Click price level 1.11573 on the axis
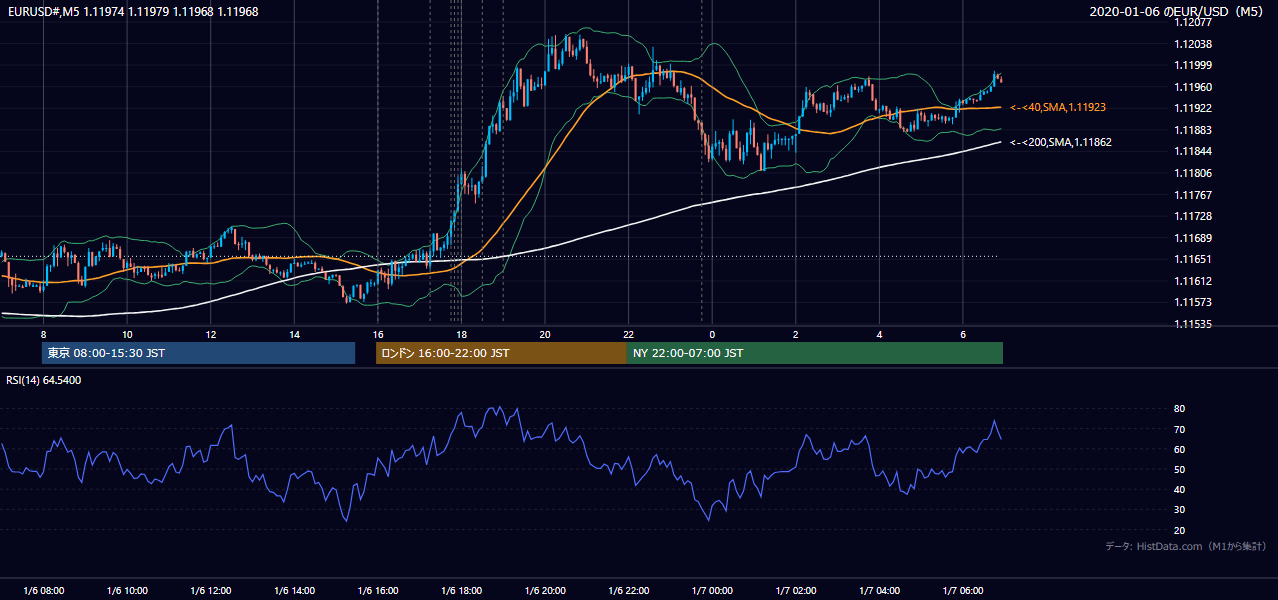Image resolution: width=1278 pixels, height=600 pixels. pos(1193,302)
